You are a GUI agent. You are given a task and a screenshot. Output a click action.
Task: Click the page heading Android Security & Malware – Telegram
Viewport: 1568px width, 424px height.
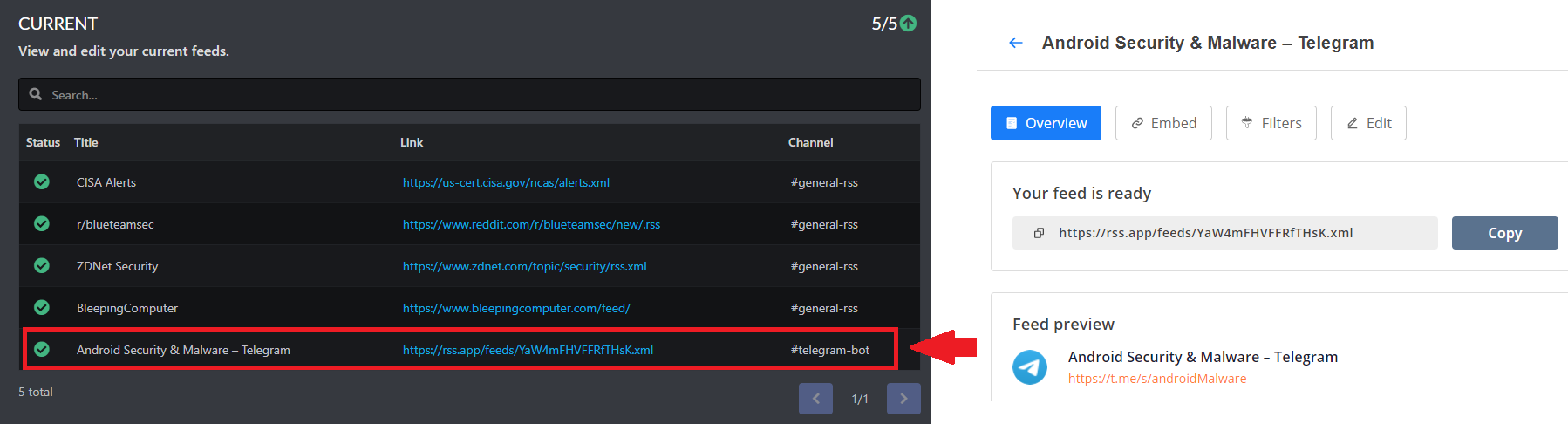click(1208, 43)
